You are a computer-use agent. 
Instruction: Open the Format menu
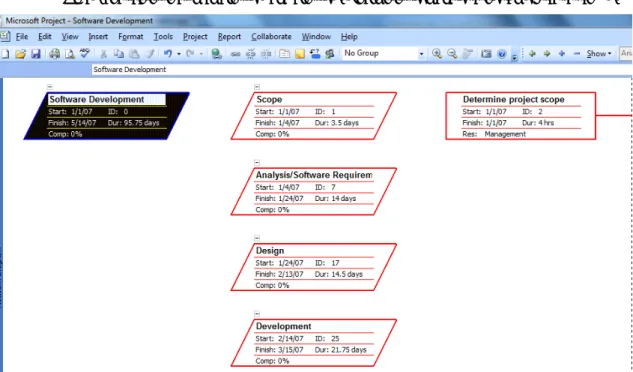coord(131,37)
